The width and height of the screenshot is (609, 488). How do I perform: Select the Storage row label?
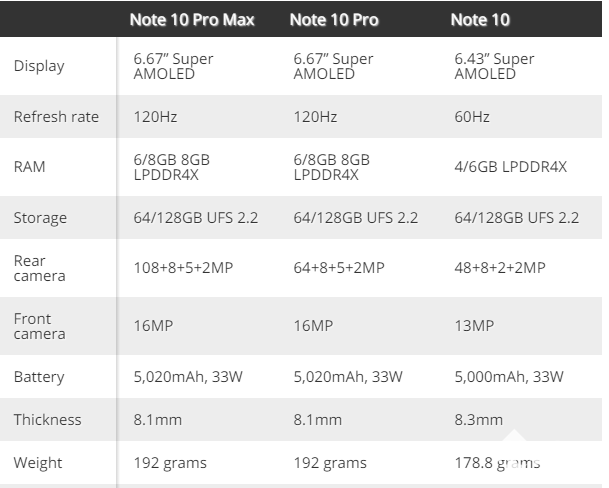40,218
